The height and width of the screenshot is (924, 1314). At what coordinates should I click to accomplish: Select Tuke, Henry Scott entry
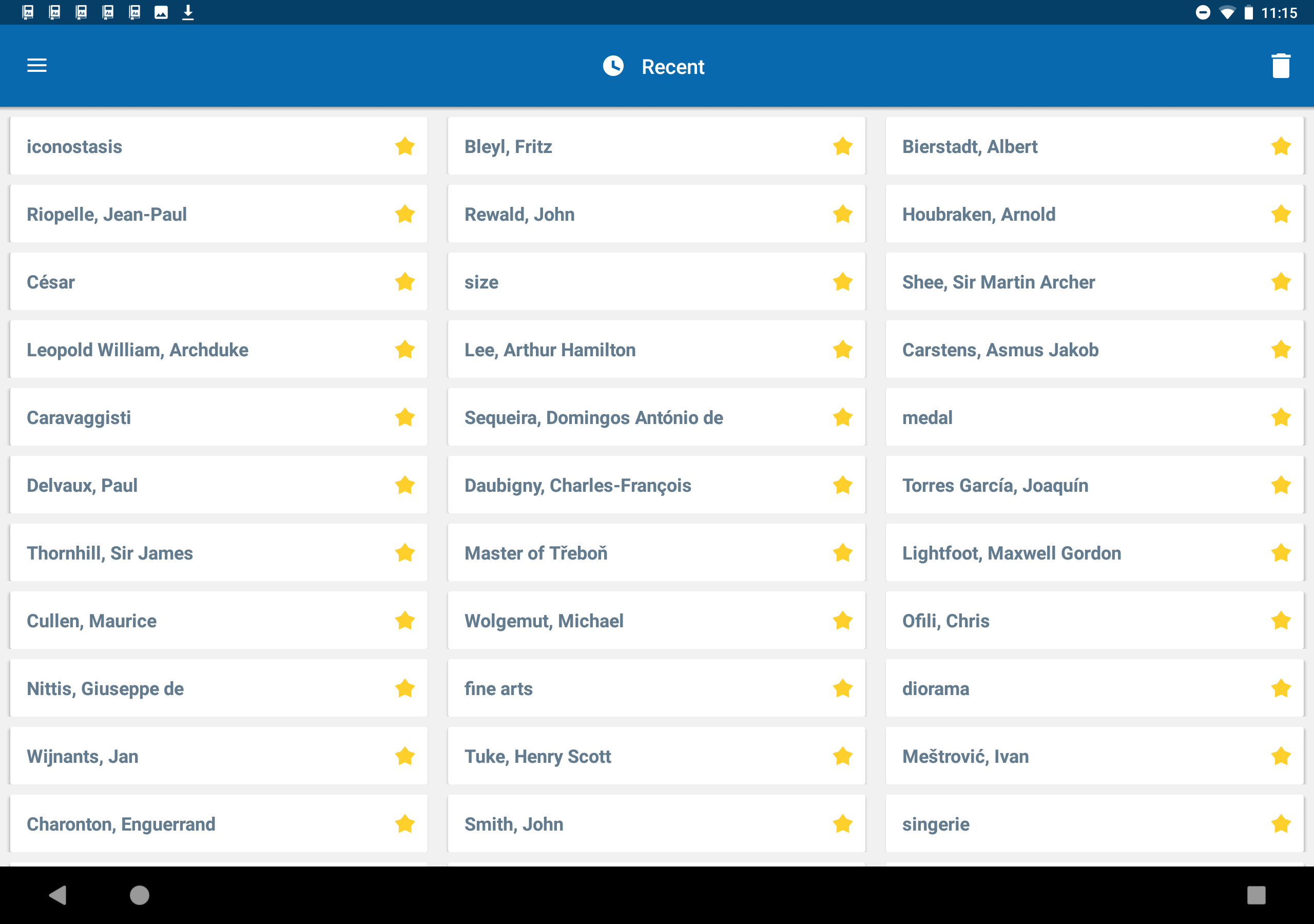point(656,756)
